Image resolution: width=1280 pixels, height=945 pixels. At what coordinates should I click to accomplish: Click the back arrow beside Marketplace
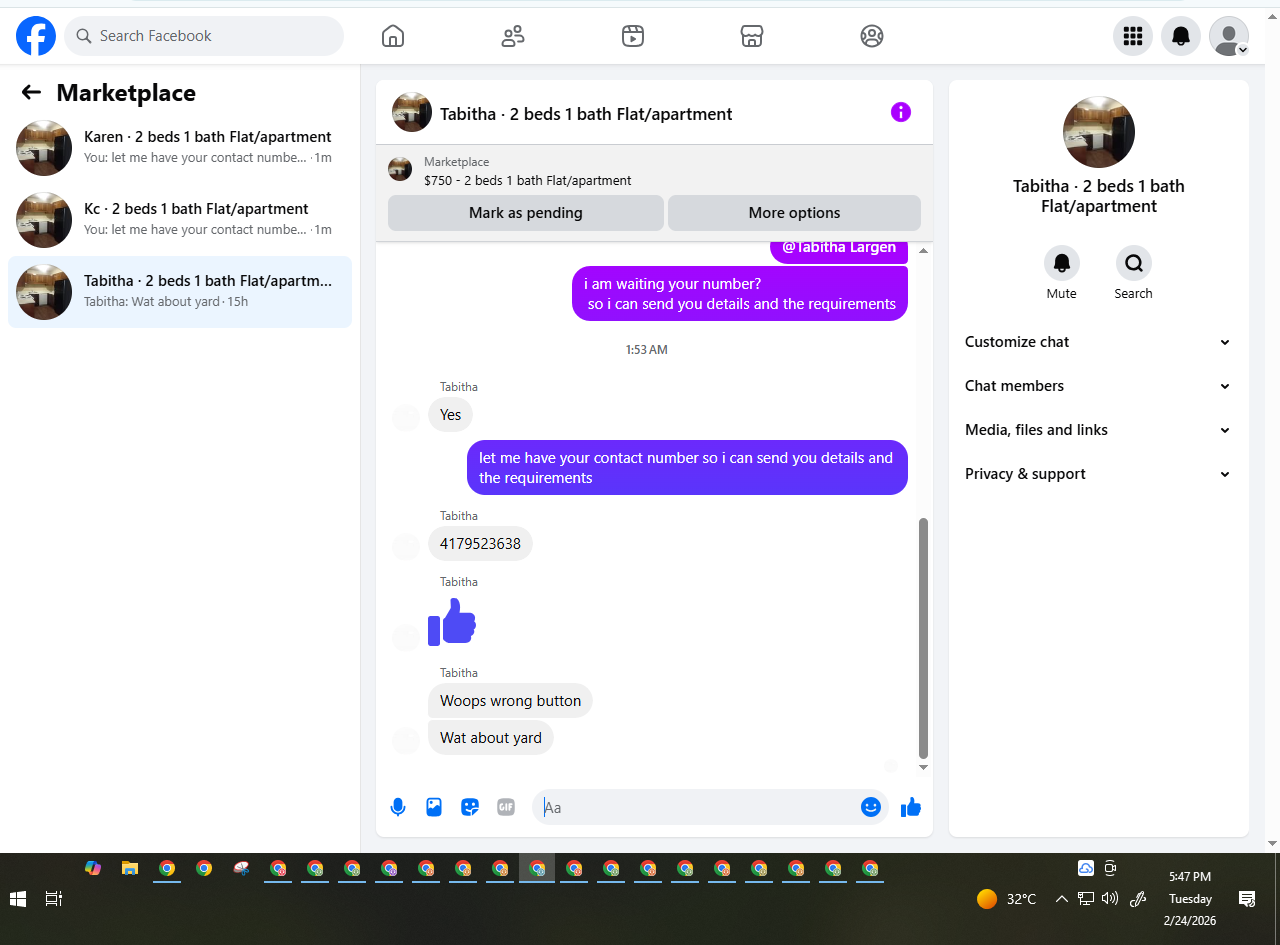pyautogui.click(x=31, y=93)
